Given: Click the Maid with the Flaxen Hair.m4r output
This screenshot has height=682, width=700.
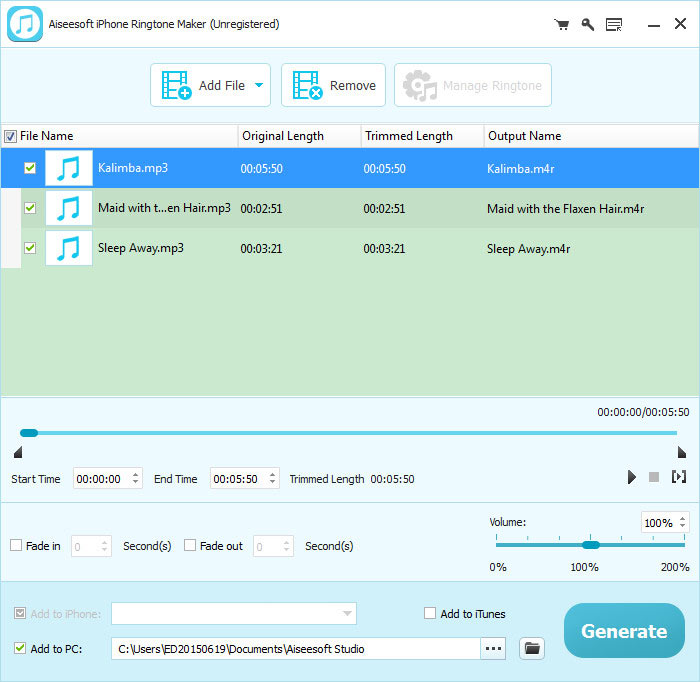Looking at the screenshot, I should [565, 209].
